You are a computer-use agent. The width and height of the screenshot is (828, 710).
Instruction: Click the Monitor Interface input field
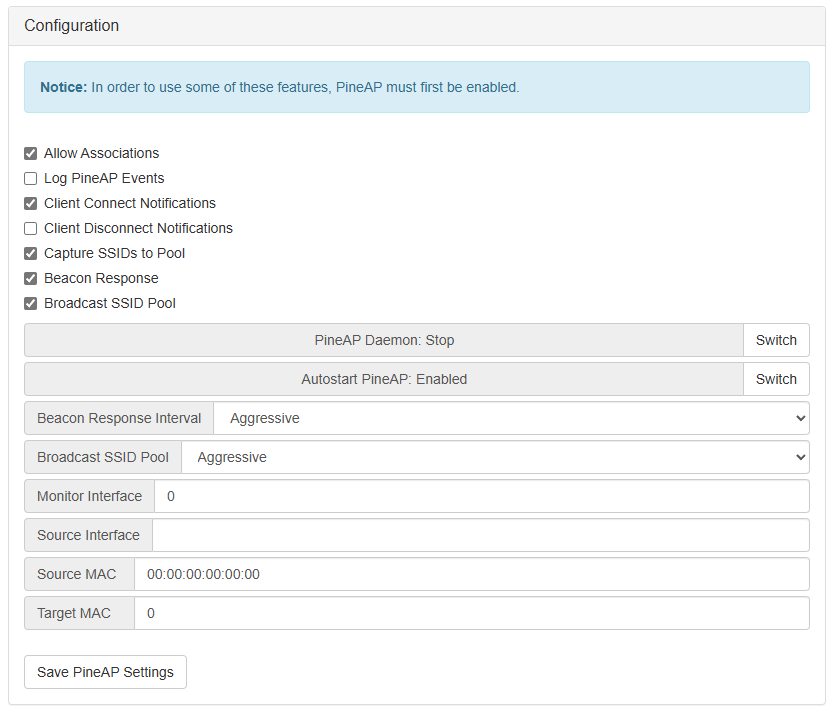coord(482,496)
